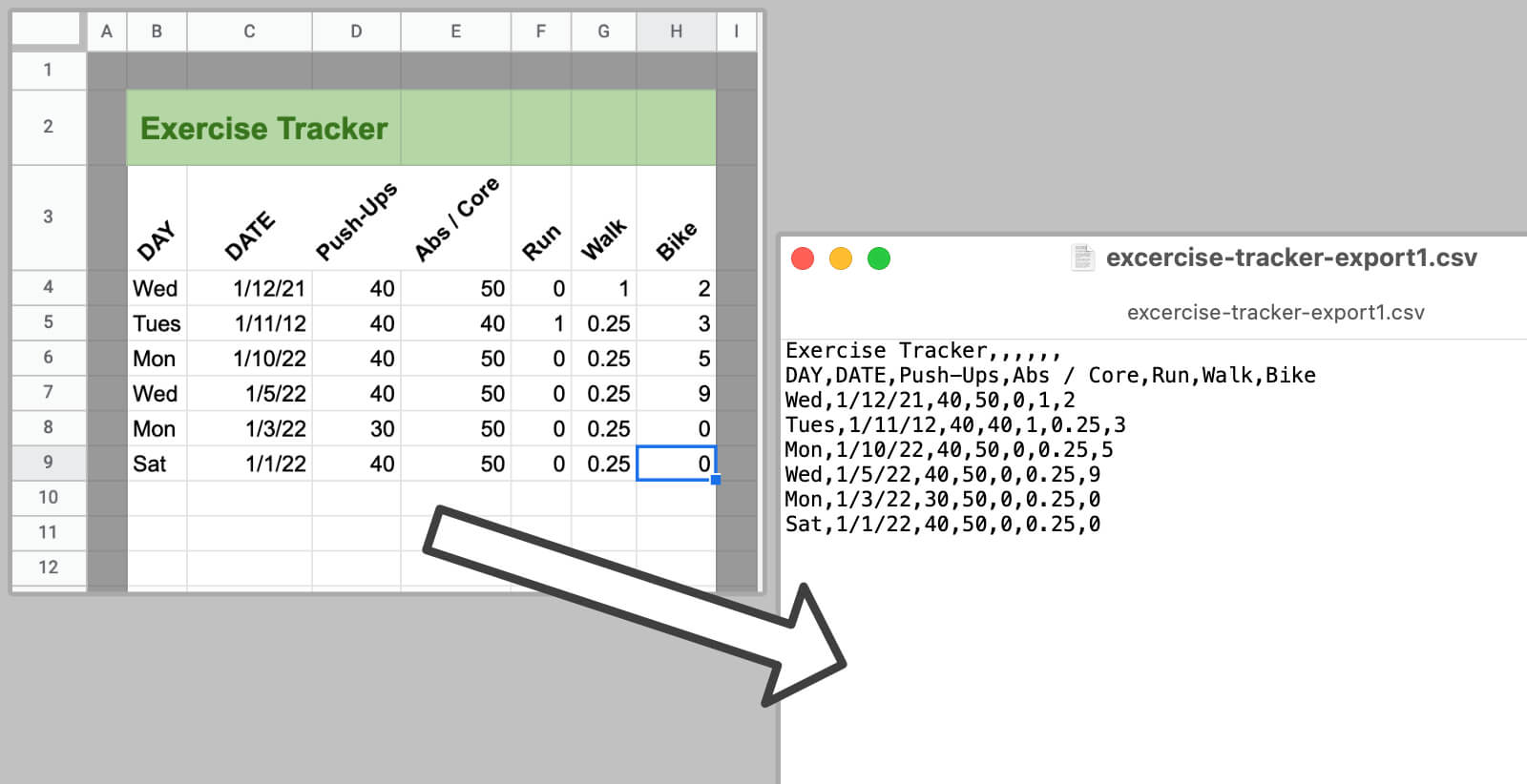This screenshot has height=784, width=1527.
Task: Click the rotated 'Run' column heading
Action: 541,243
